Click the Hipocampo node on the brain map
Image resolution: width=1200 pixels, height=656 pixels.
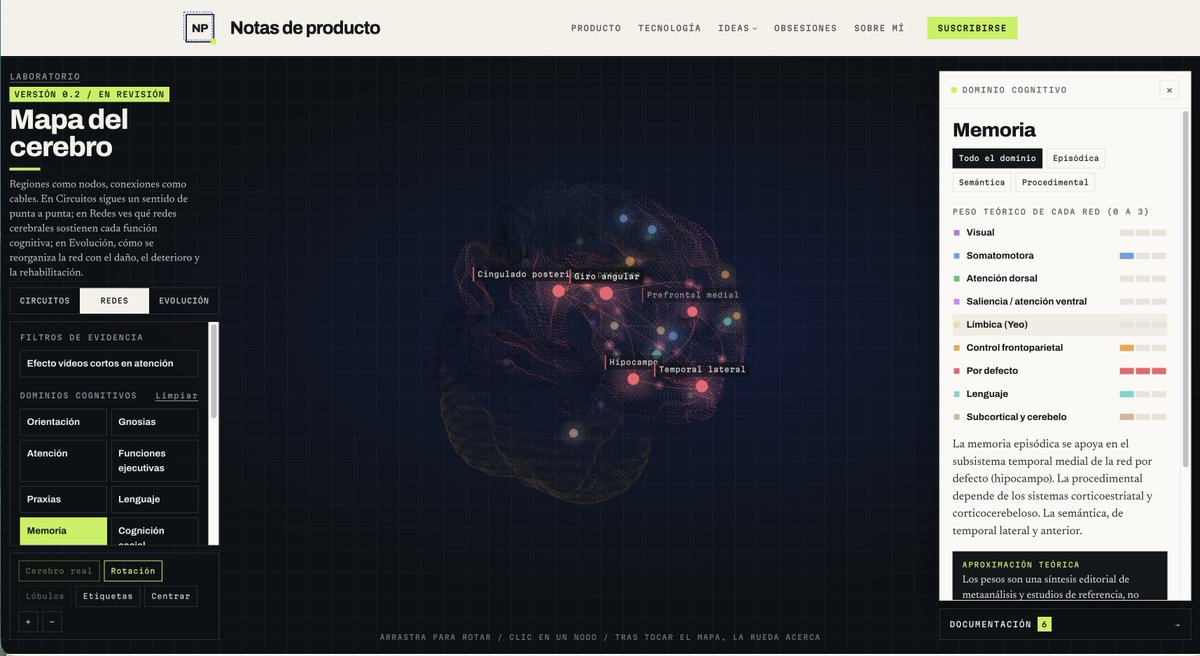[x=633, y=379]
